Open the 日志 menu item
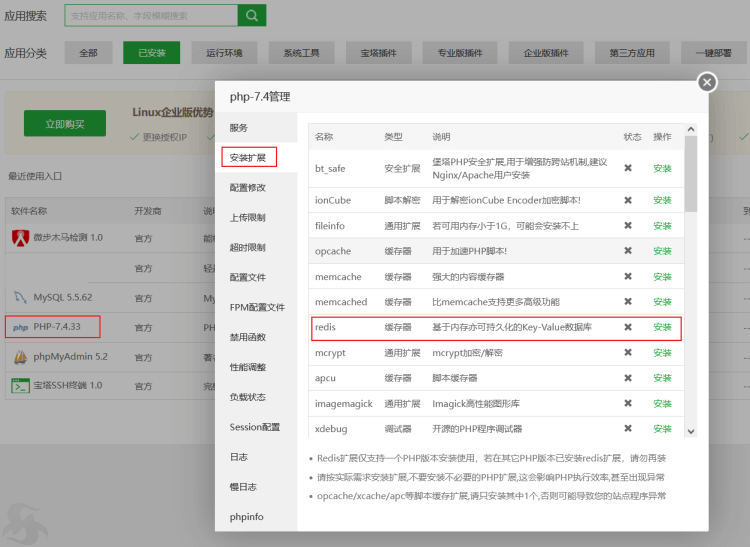 [x=256, y=457]
